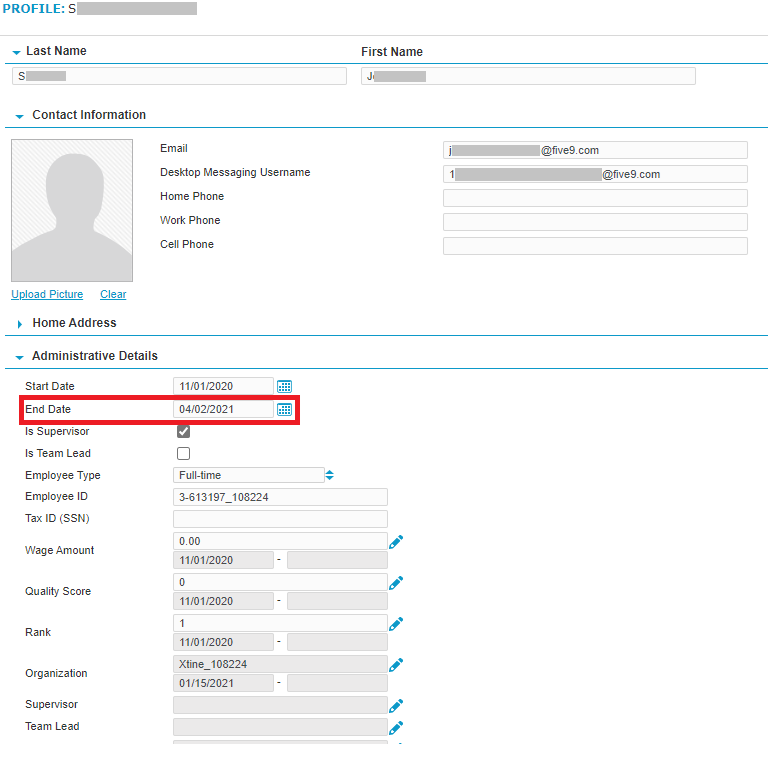Image resolution: width=768 pixels, height=775 pixels.
Task: Edit the Wage Amount with pencil icon
Action: (396, 542)
